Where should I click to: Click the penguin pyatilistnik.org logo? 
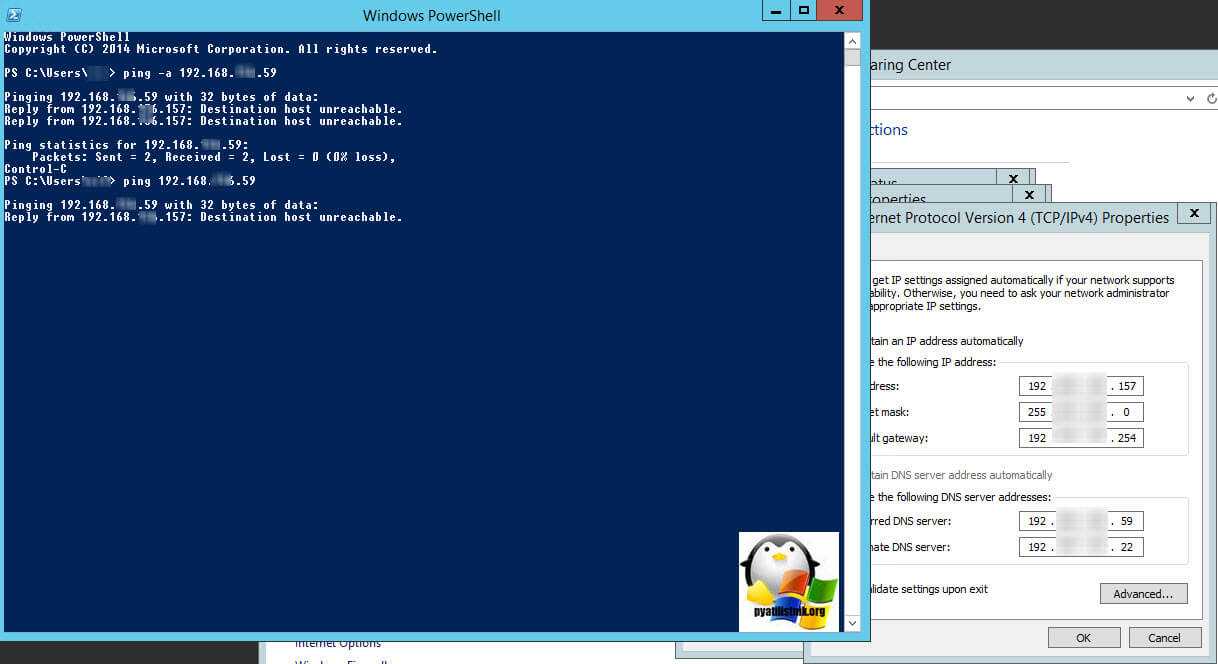[x=788, y=581]
